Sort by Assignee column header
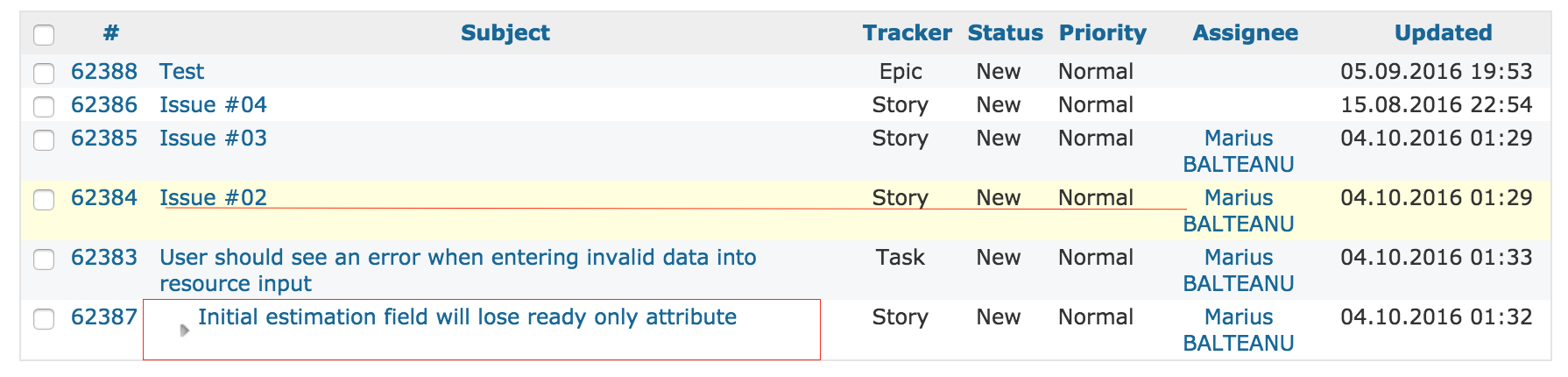1568x377 pixels. [1245, 33]
